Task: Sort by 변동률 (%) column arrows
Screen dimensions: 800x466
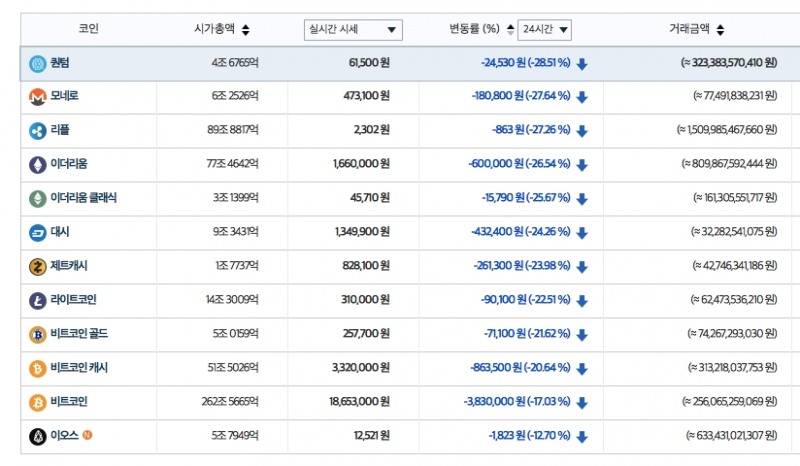Action: (x=509, y=30)
